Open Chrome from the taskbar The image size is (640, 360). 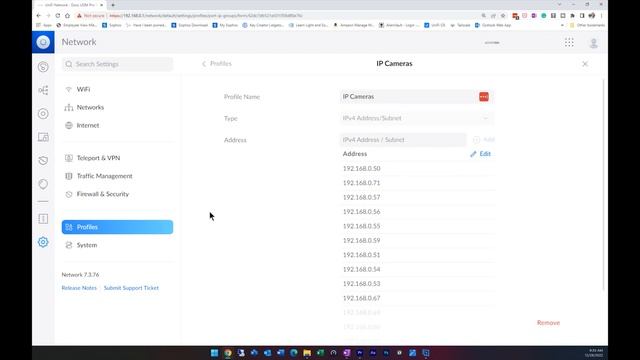click(228, 353)
